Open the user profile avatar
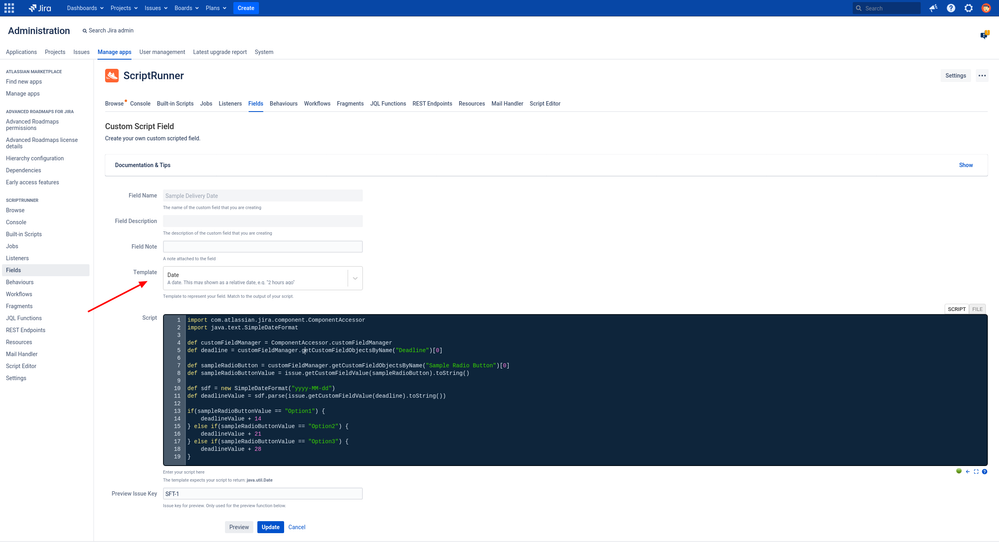The image size is (999, 542). [x=986, y=8]
